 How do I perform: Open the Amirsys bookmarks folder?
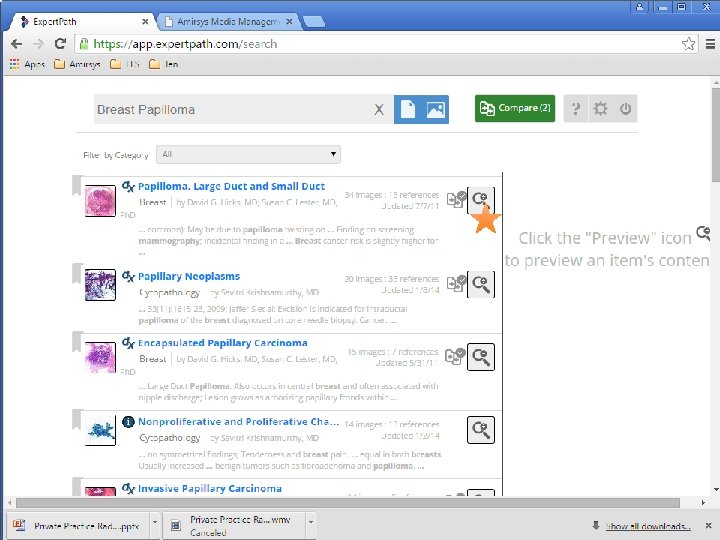tap(77, 64)
